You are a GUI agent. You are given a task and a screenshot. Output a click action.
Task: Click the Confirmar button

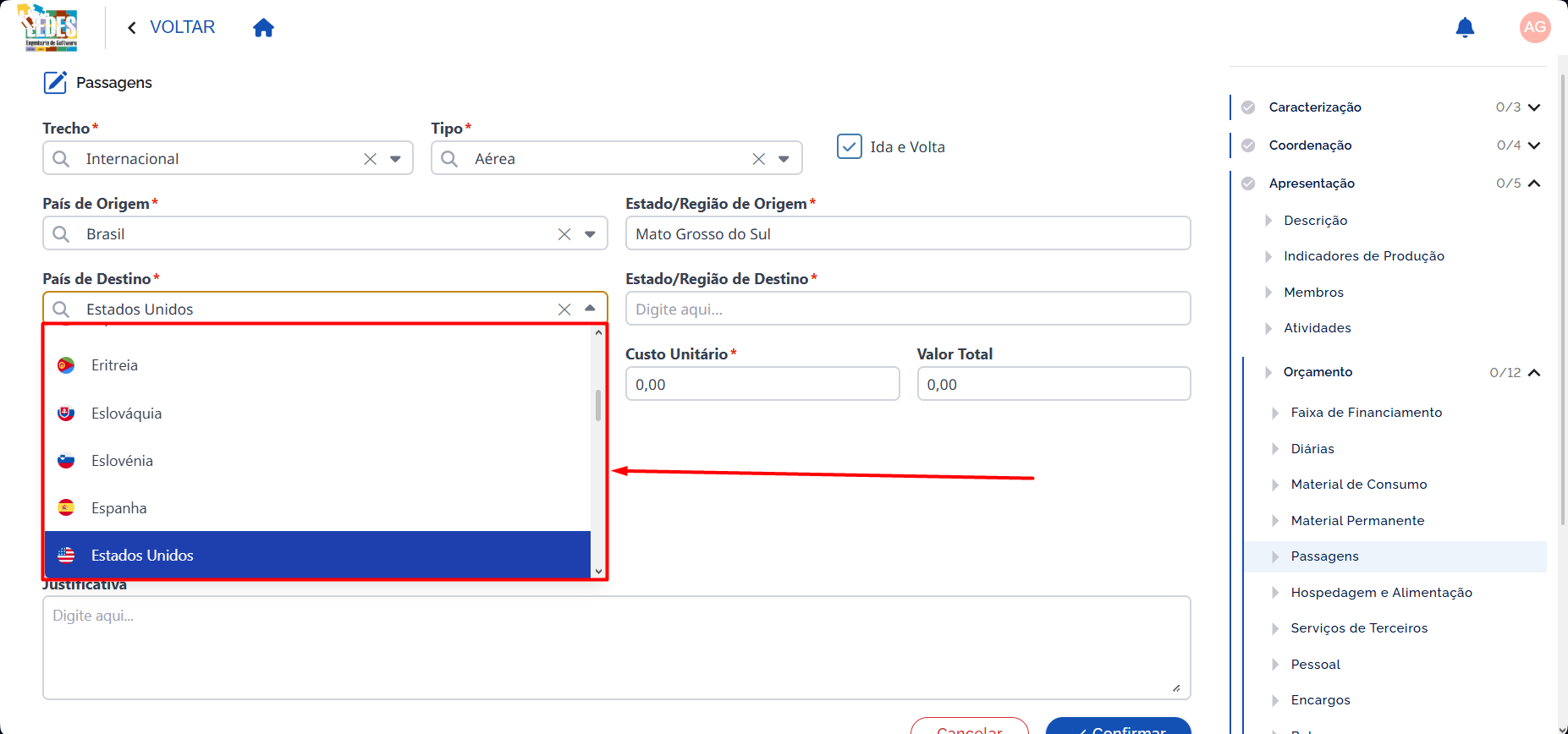pyautogui.click(x=1118, y=726)
